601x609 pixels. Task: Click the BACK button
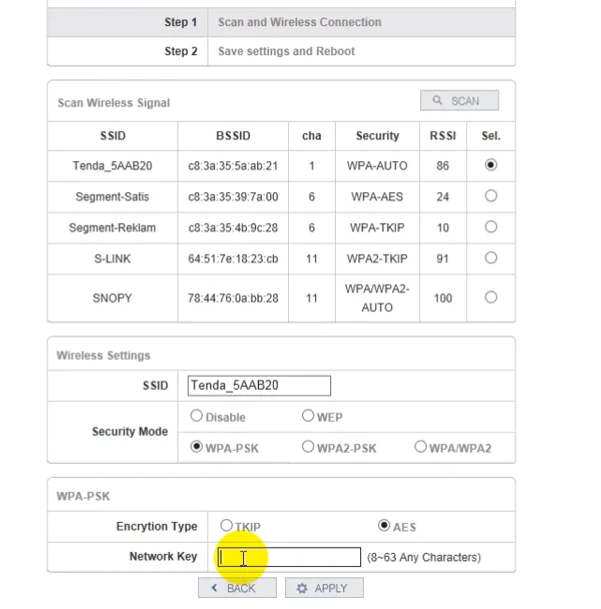237,588
